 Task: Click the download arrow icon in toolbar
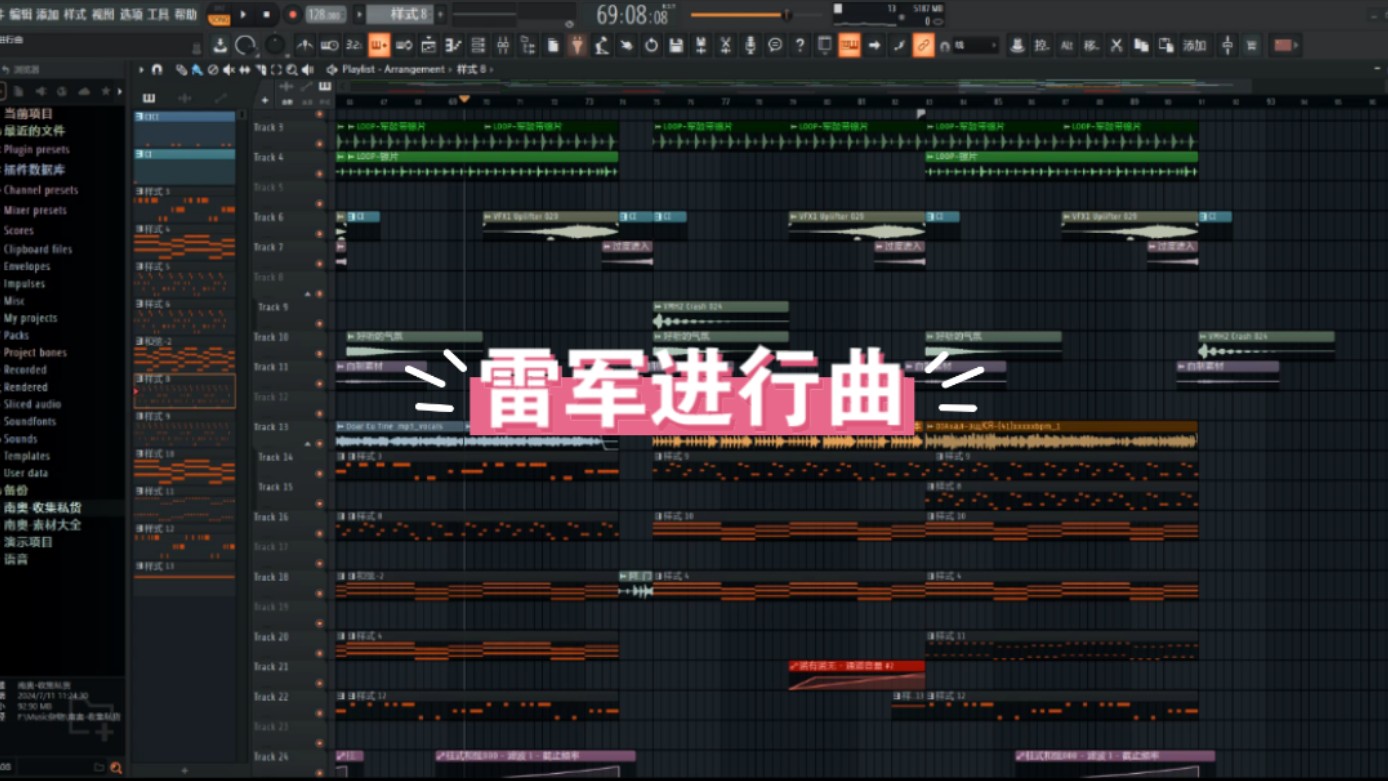(220, 45)
